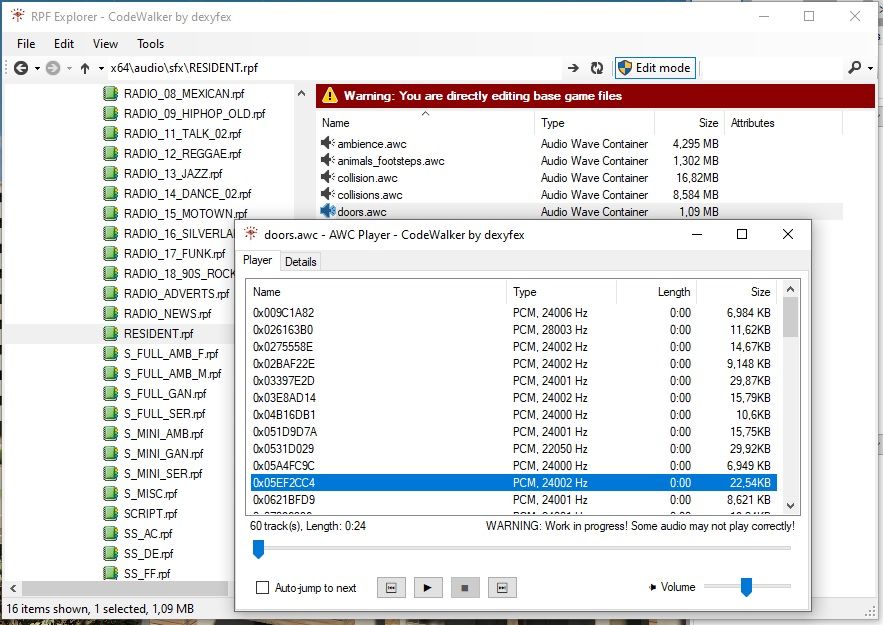Sort tracks by Length column header
The image size is (883, 625).
[x=657, y=292]
